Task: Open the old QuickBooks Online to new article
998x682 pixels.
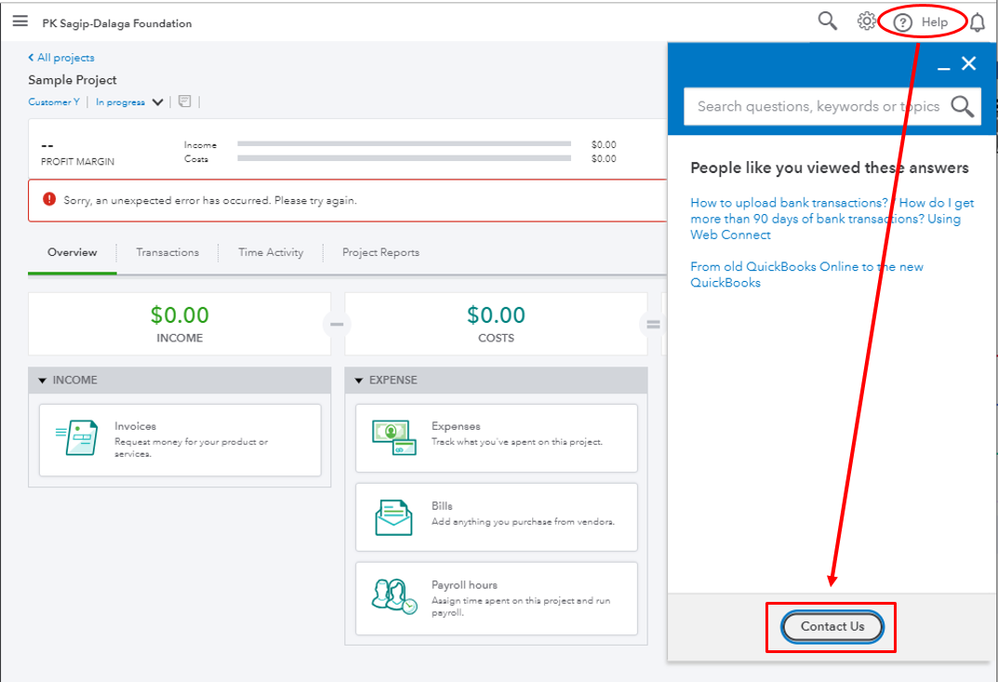Action: tap(806, 274)
